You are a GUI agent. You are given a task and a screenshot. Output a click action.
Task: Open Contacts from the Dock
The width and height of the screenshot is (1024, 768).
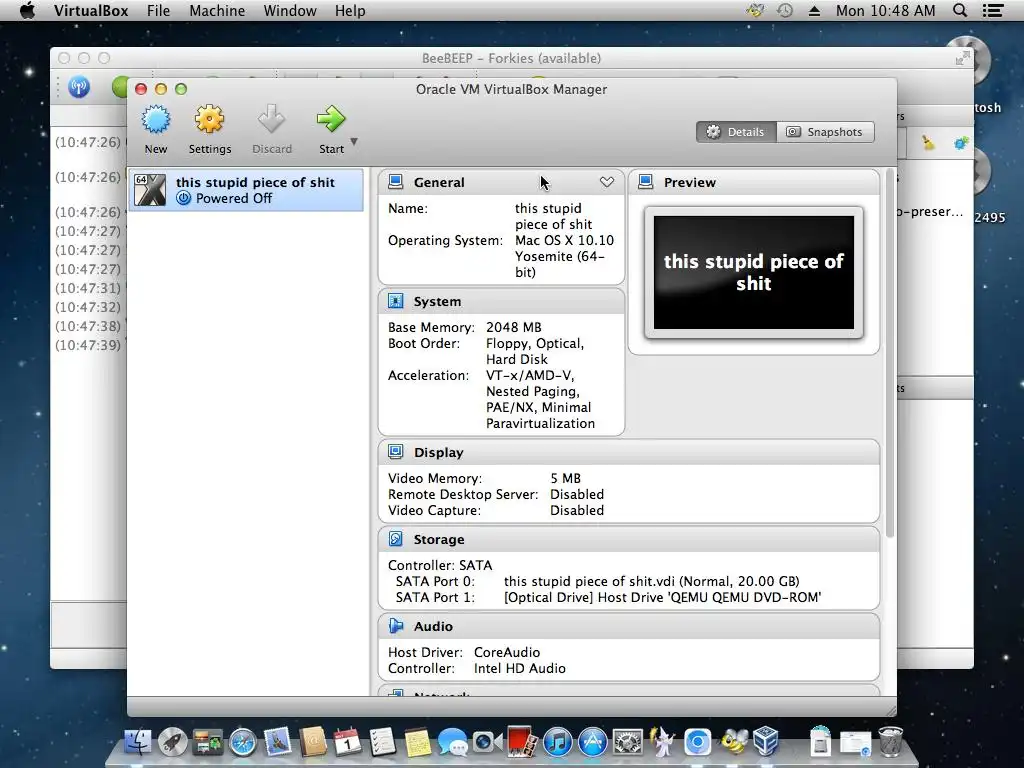tap(313, 743)
